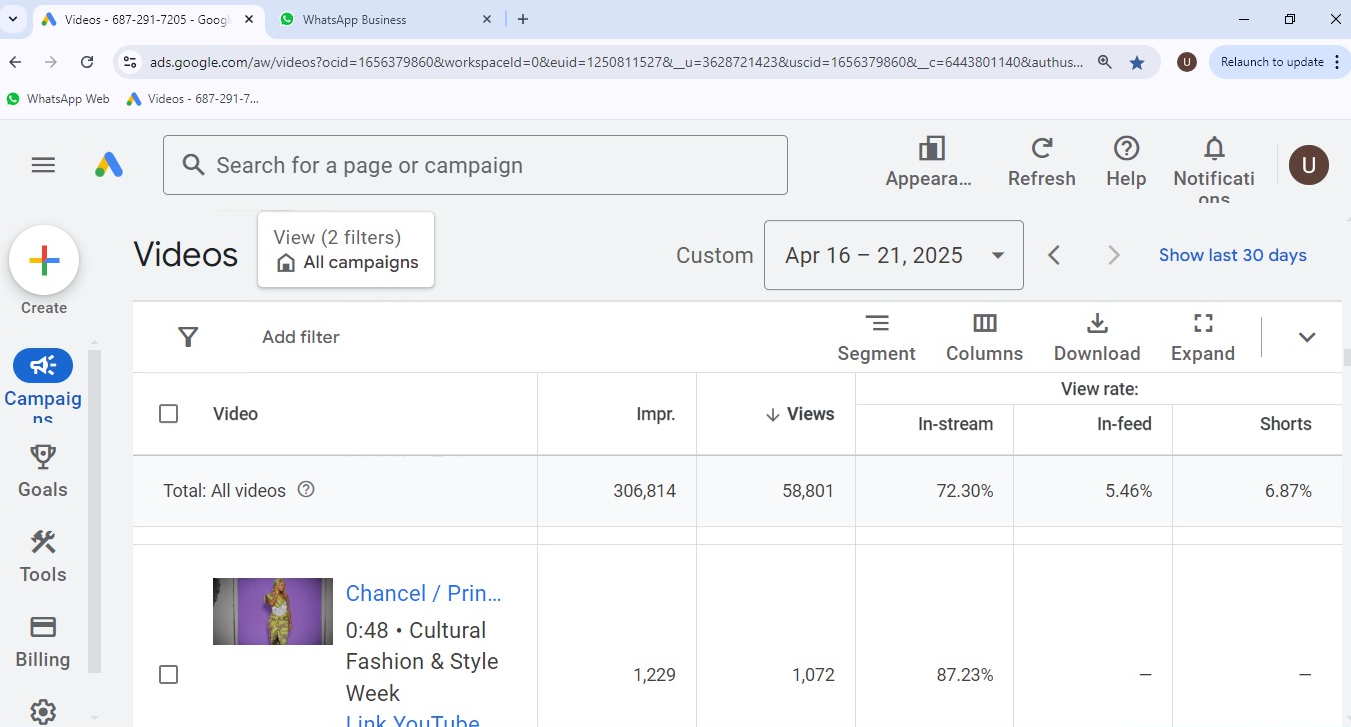Click the Show last 30 days link
The height and width of the screenshot is (727, 1351).
(x=1232, y=255)
